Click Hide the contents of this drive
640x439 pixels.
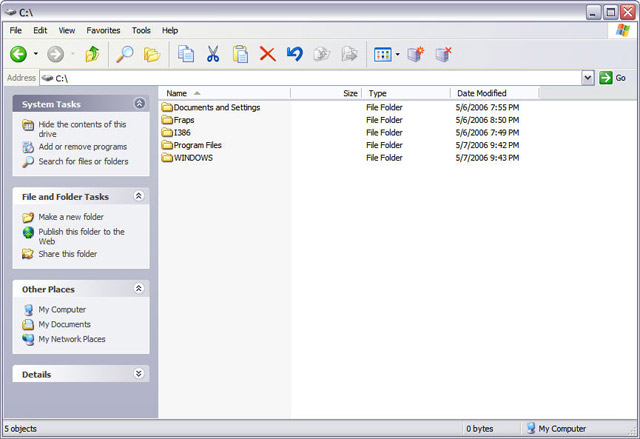(x=82, y=129)
